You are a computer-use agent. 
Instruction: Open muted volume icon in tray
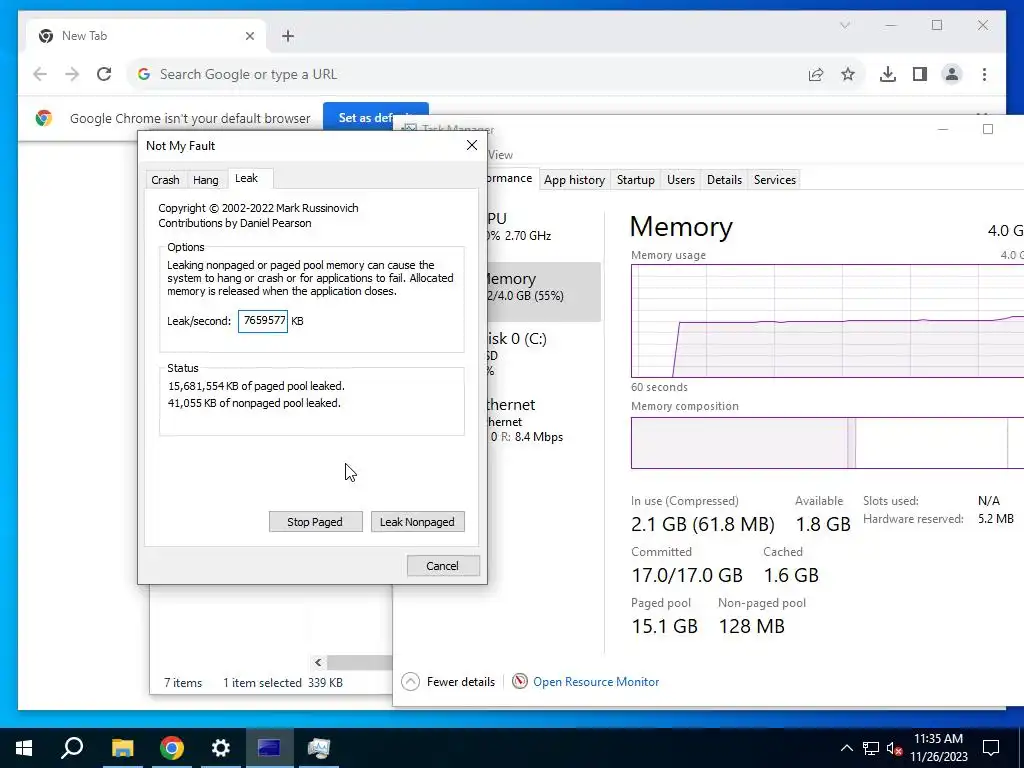pos(895,748)
